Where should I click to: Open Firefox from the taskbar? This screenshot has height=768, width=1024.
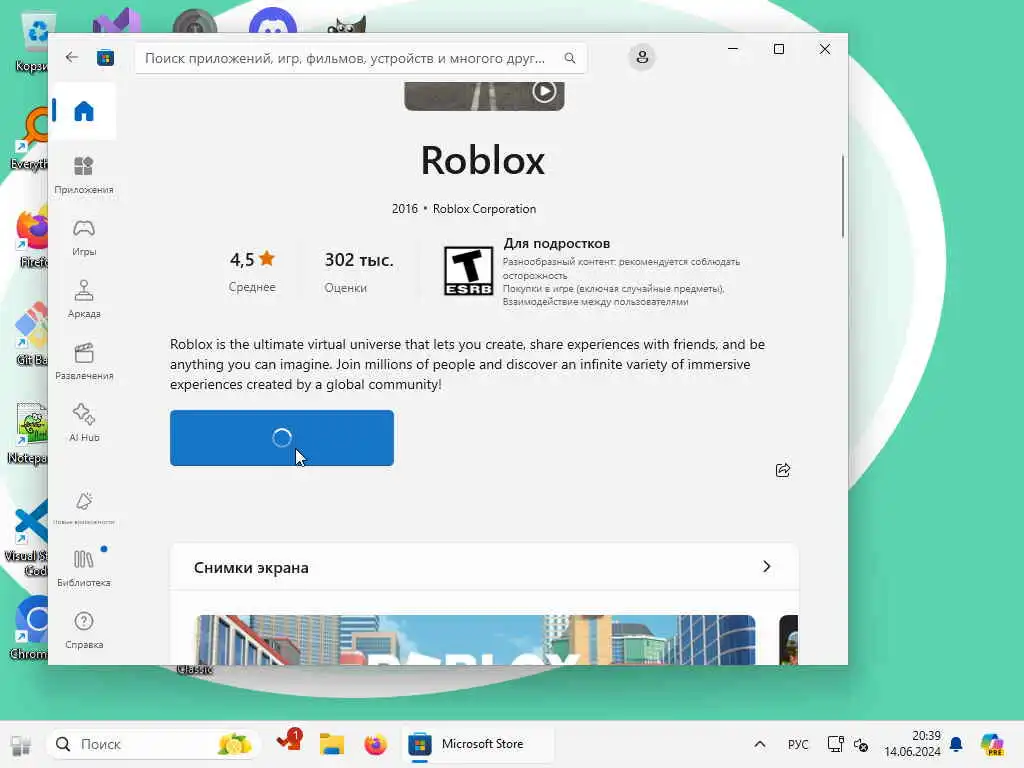coord(375,744)
